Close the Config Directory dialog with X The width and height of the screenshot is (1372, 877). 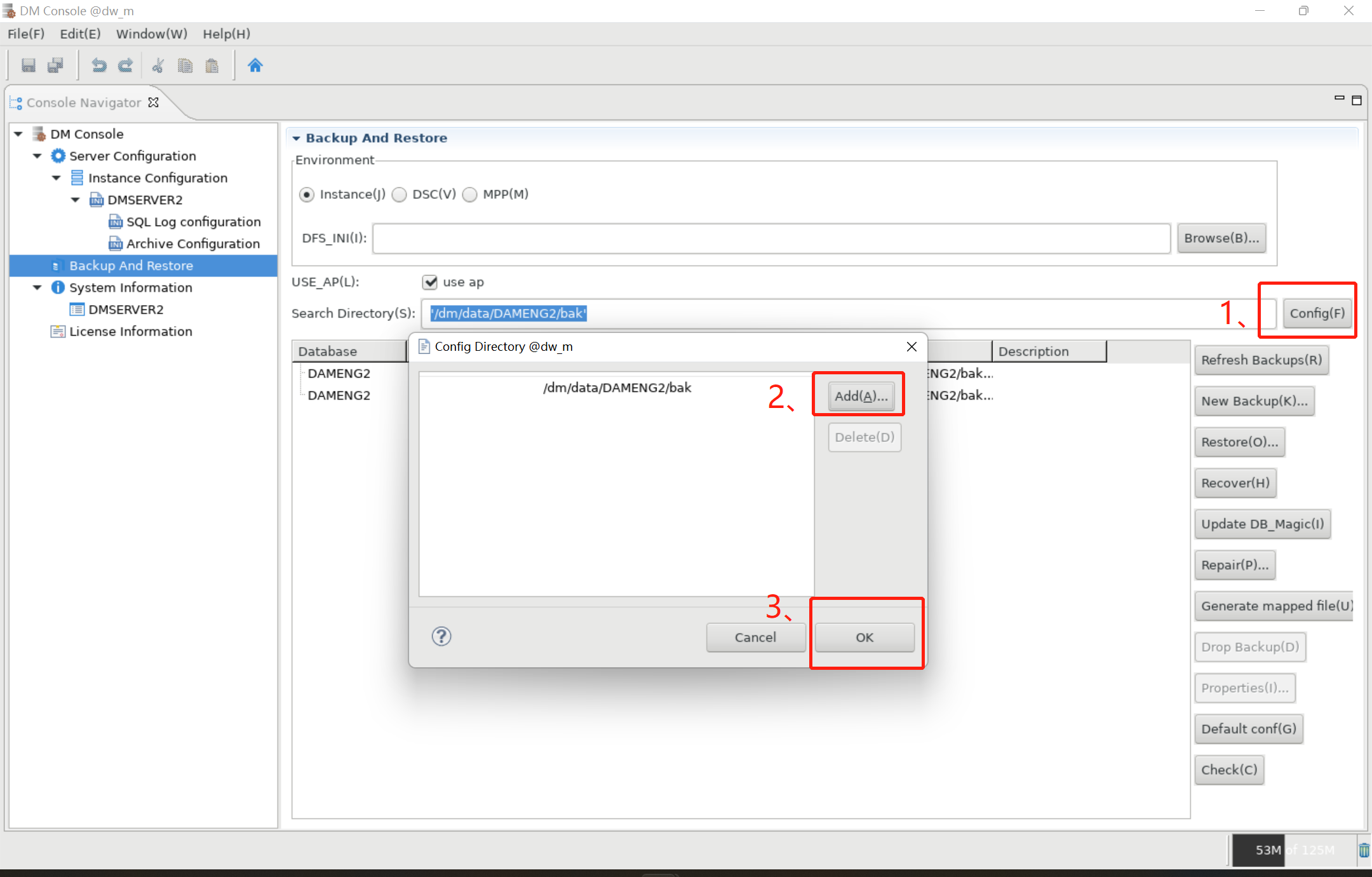coord(911,346)
